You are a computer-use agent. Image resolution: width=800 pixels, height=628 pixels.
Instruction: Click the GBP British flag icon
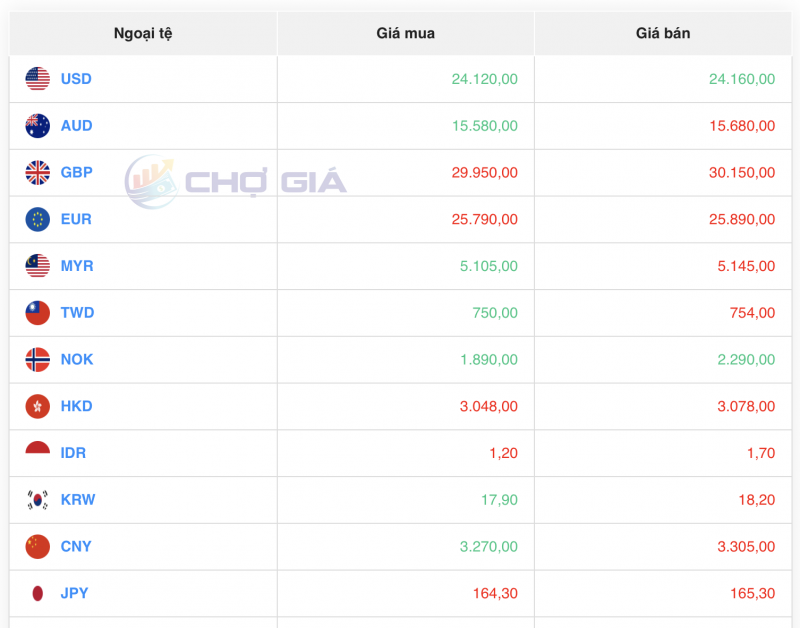tap(37, 172)
